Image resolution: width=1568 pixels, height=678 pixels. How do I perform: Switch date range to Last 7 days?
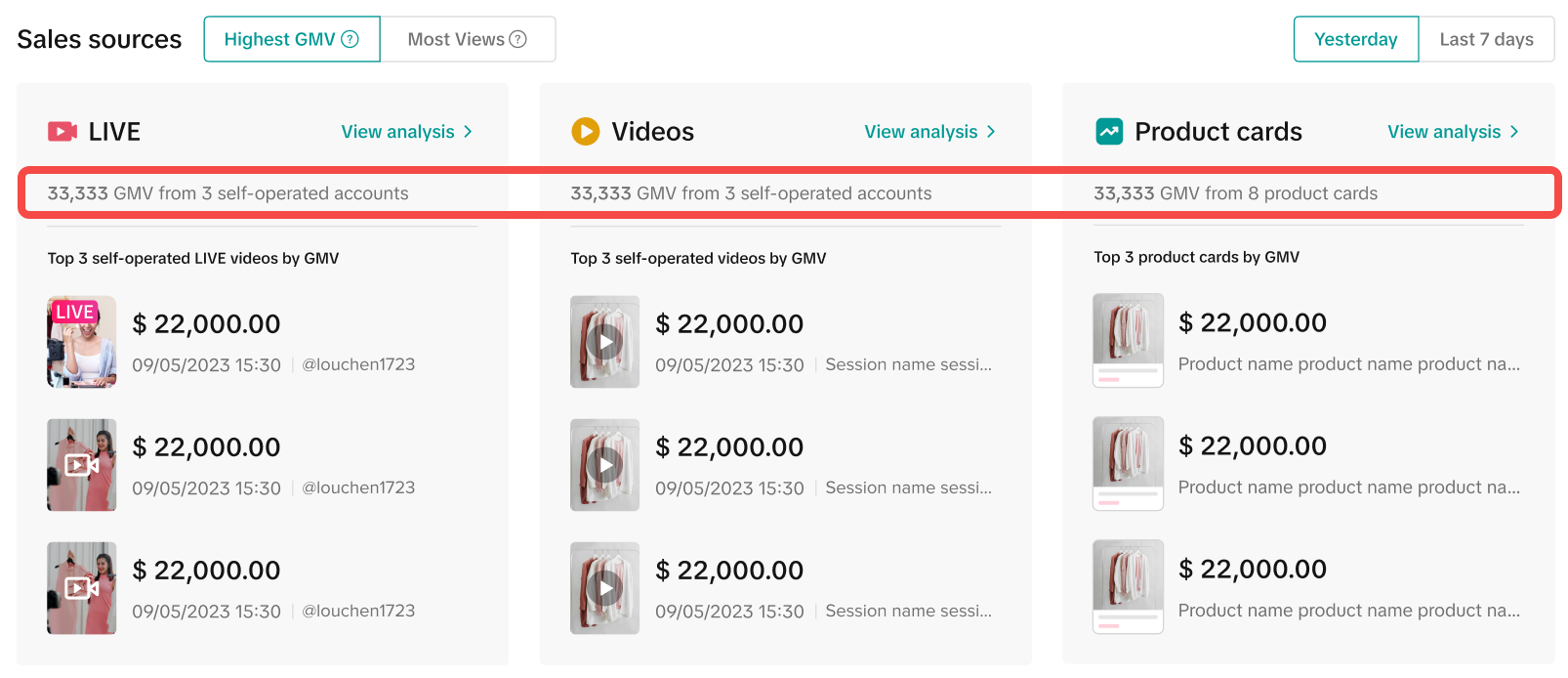tap(1486, 39)
